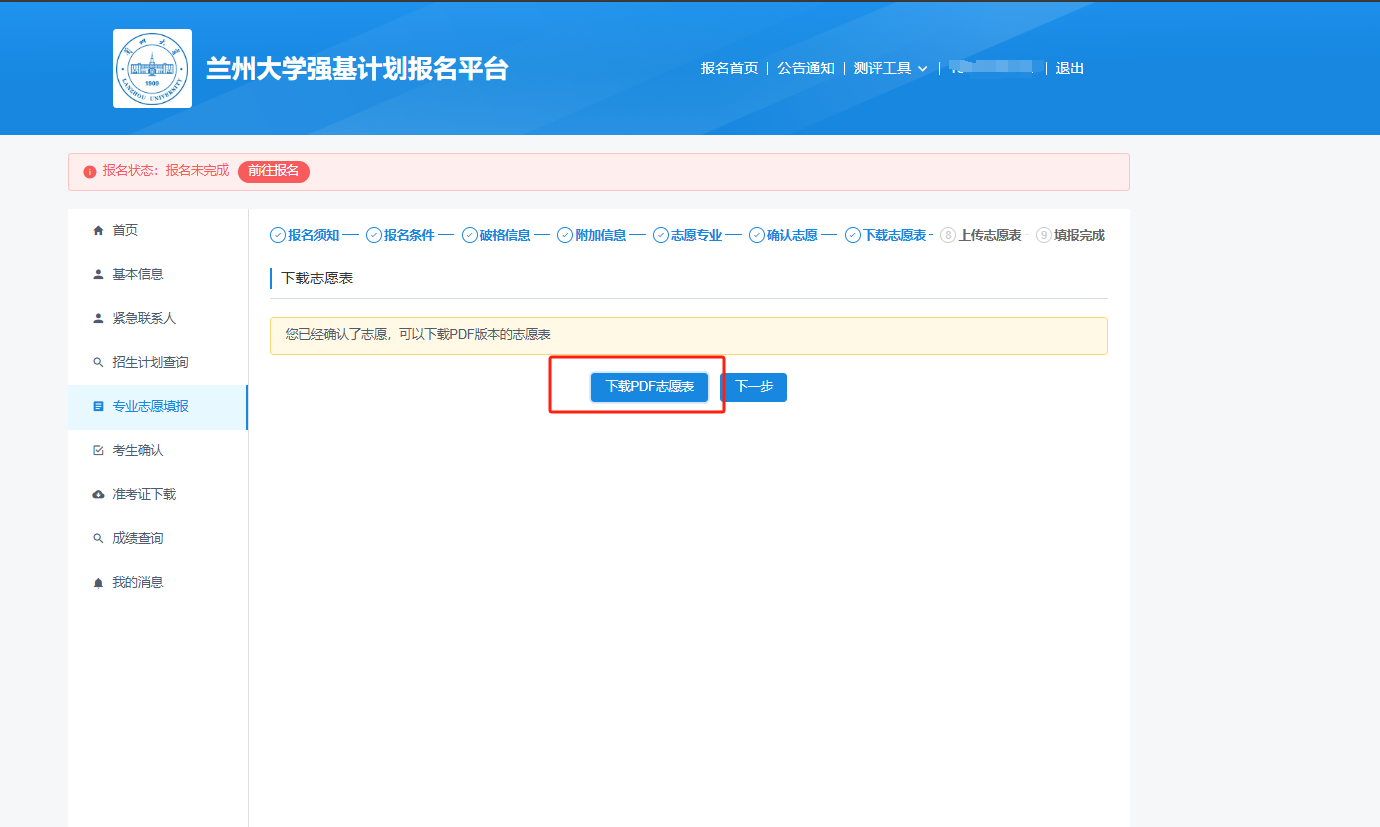
Task: Download the PDF with 下载PDF志愿表 button
Action: (649, 387)
